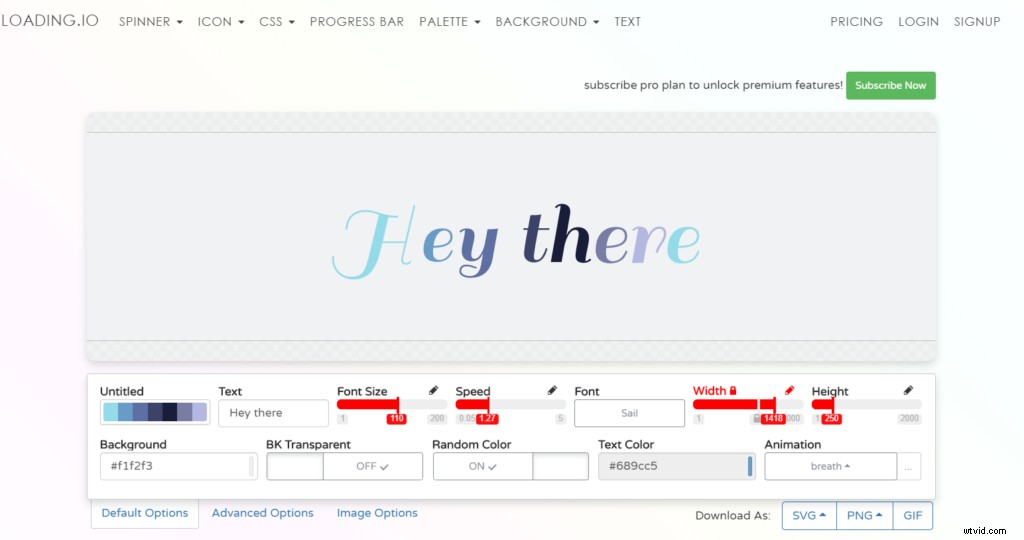The height and width of the screenshot is (540, 1024).
Task: Go to the PROGRESS BAR page
Action: click(x=357, y=22)
